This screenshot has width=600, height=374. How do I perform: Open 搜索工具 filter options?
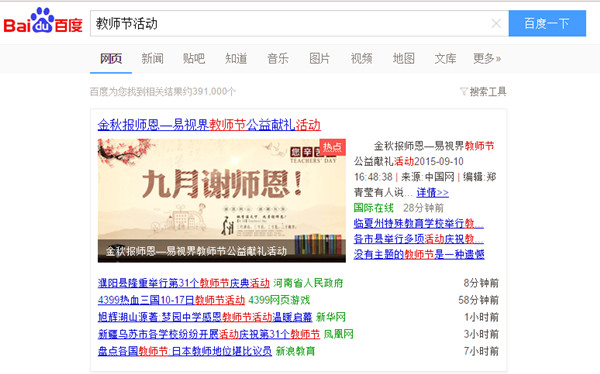click(483, 91)
